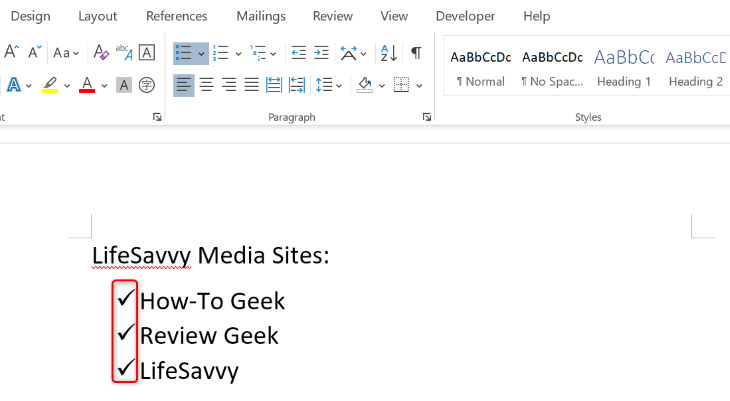Justify the paragraph text

252,85
